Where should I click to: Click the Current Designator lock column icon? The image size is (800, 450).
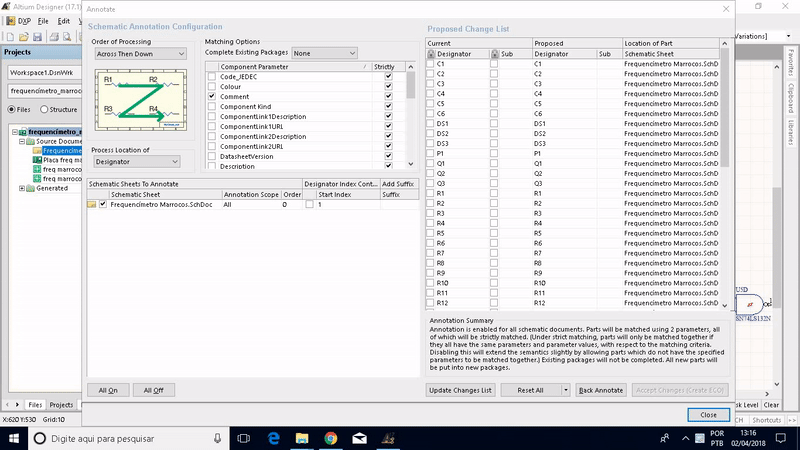pos(431,54)
